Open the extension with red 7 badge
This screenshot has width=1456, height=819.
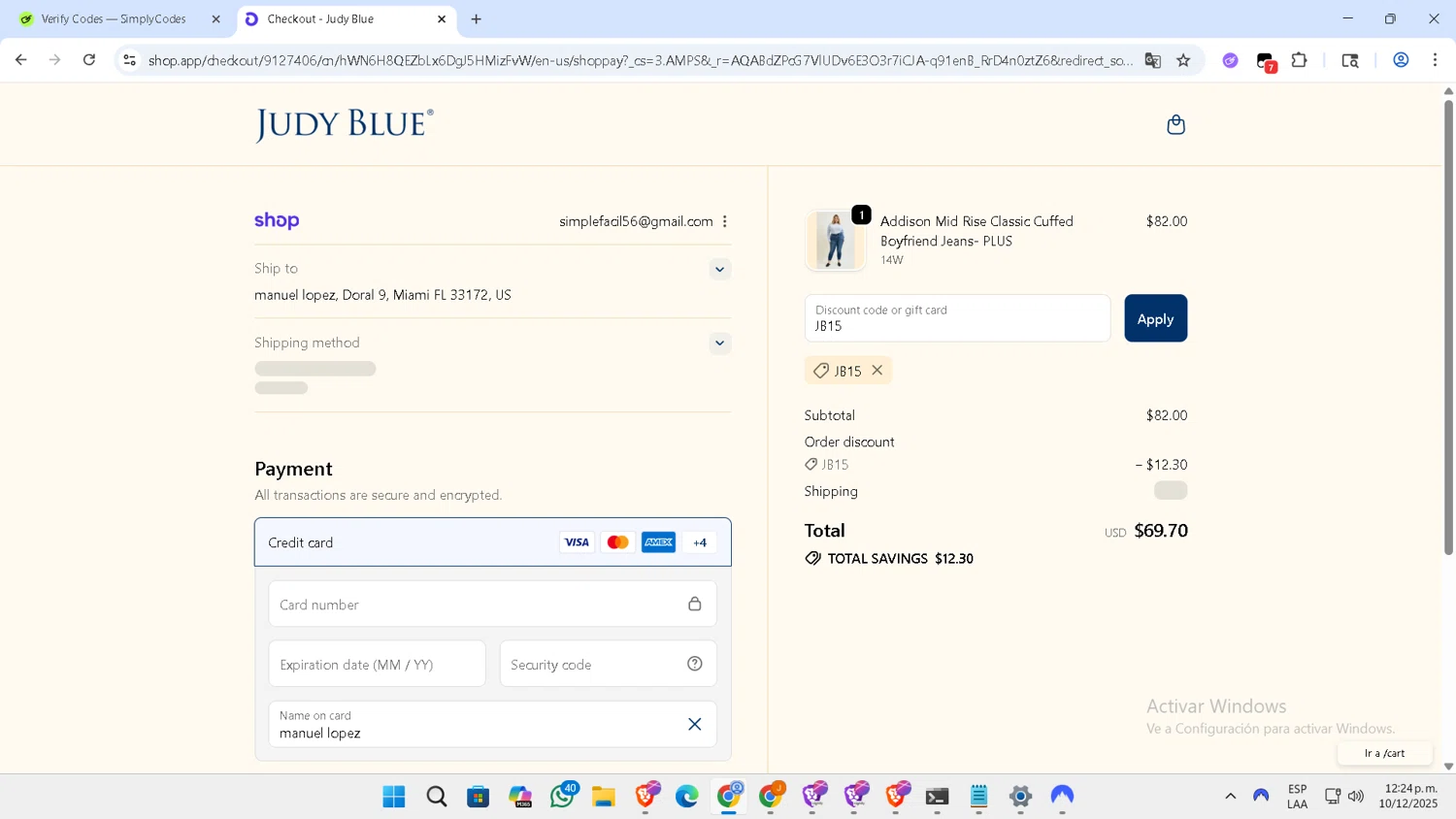pyautogui.click(x=1266, y=62)
